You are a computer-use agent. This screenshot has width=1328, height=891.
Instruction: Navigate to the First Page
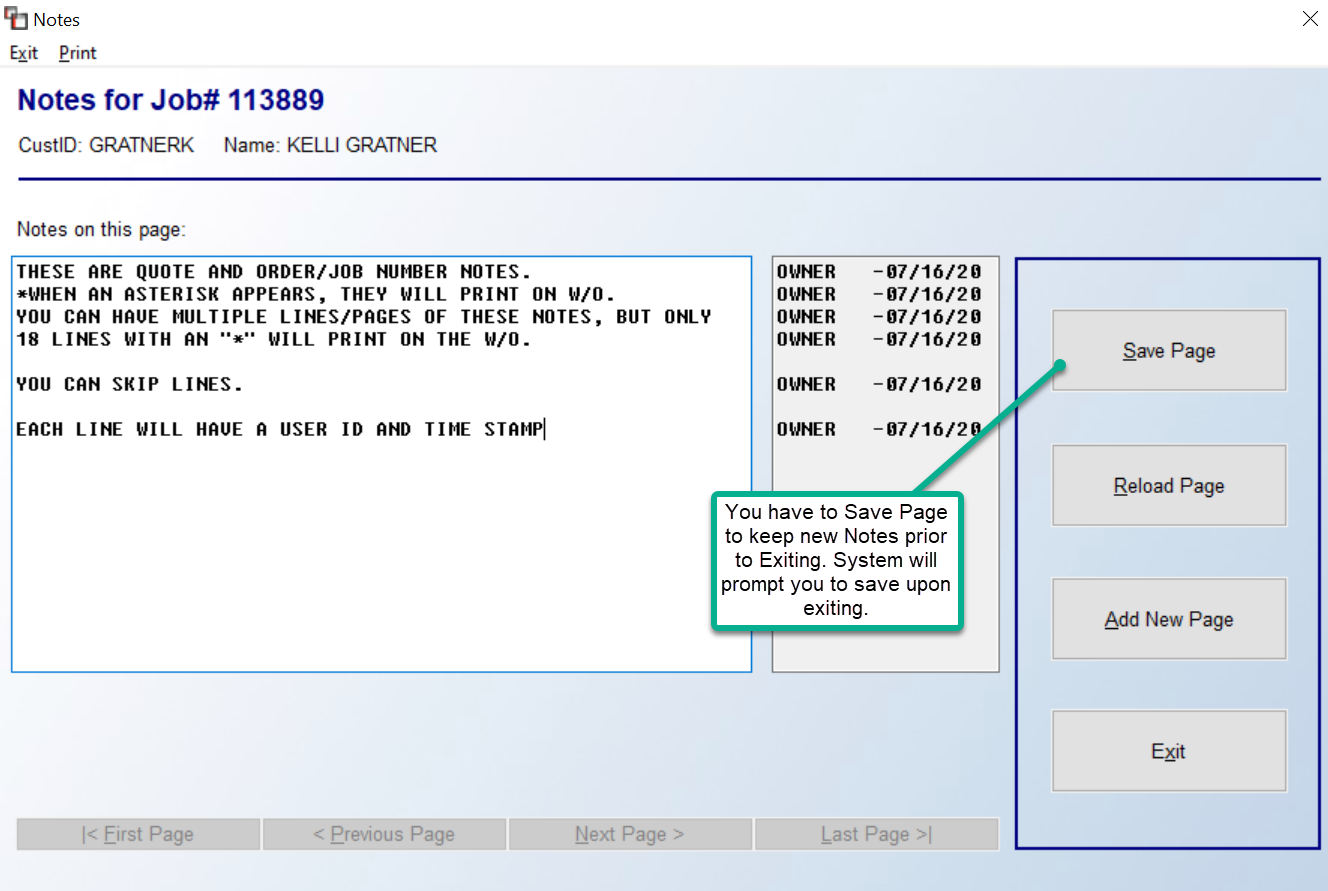[x=137, y=833]
